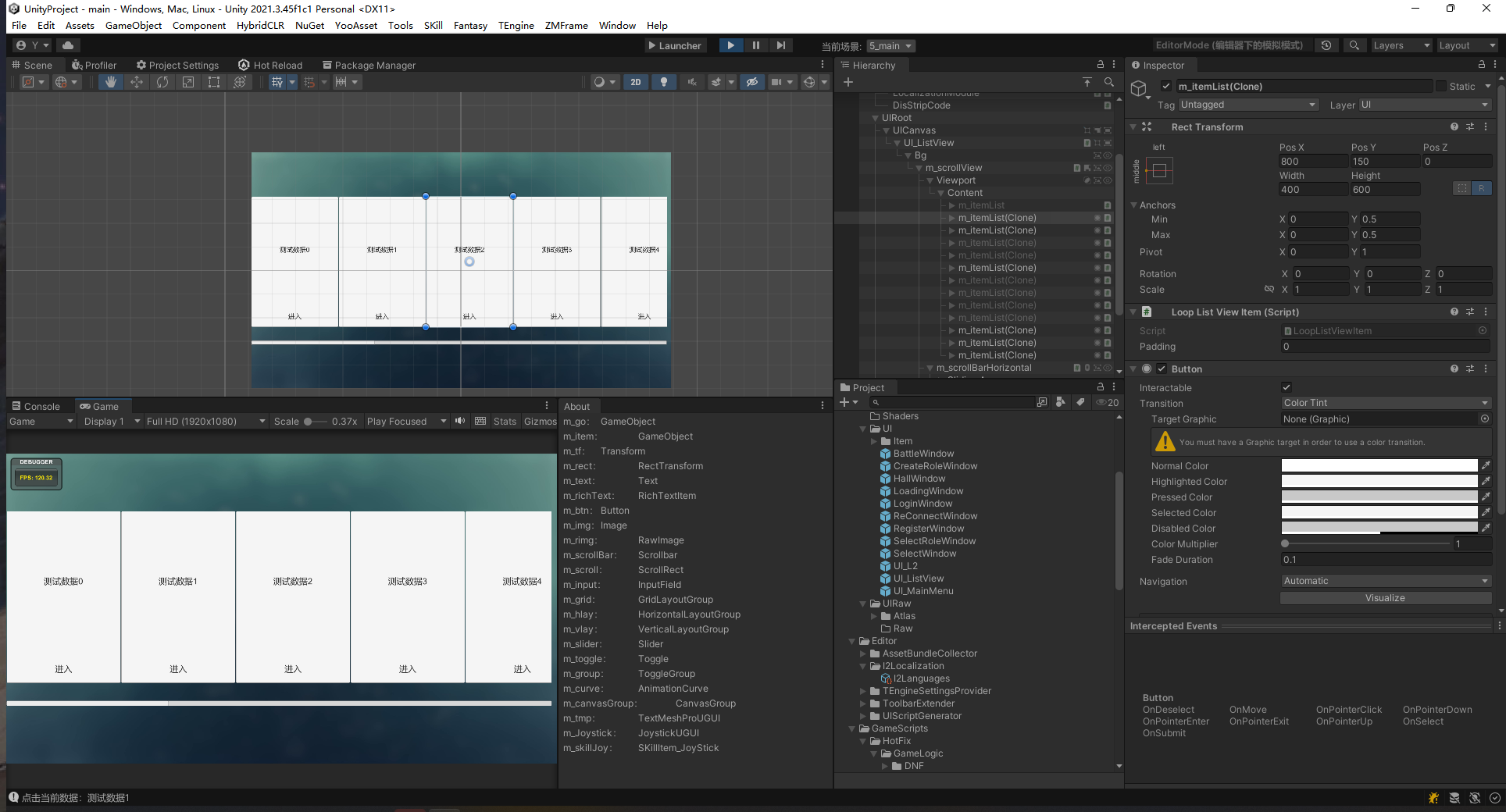
Task: Disable the Button component enable checkbox
Action: (x=1162, y=369)
